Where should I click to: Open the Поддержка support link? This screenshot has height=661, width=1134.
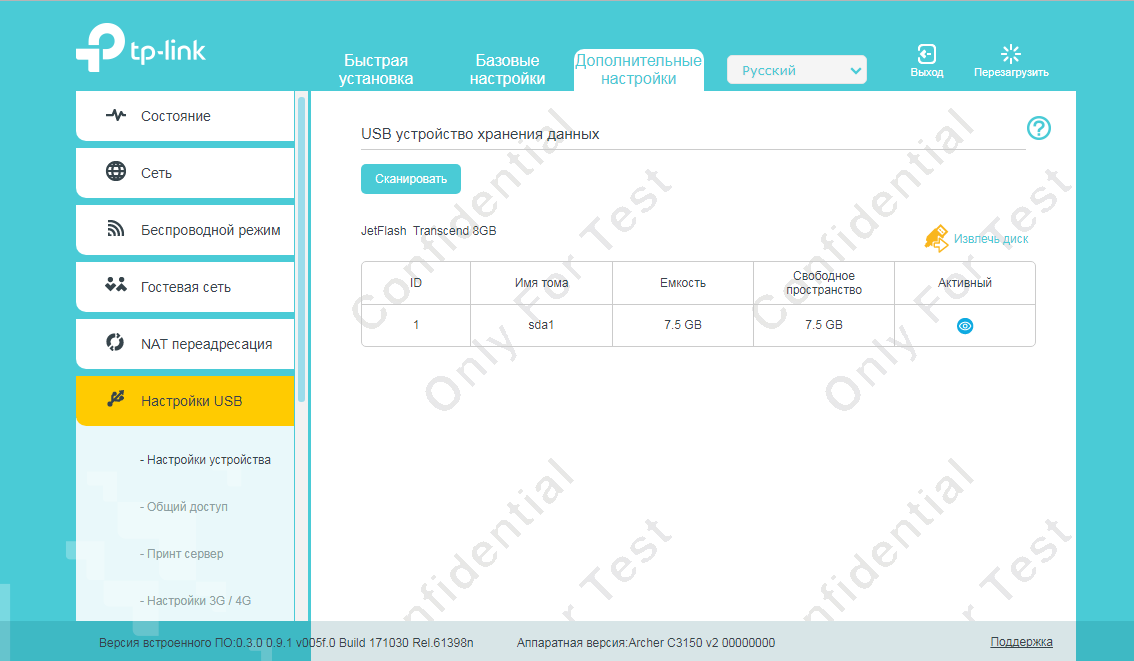click(1021, 642)
